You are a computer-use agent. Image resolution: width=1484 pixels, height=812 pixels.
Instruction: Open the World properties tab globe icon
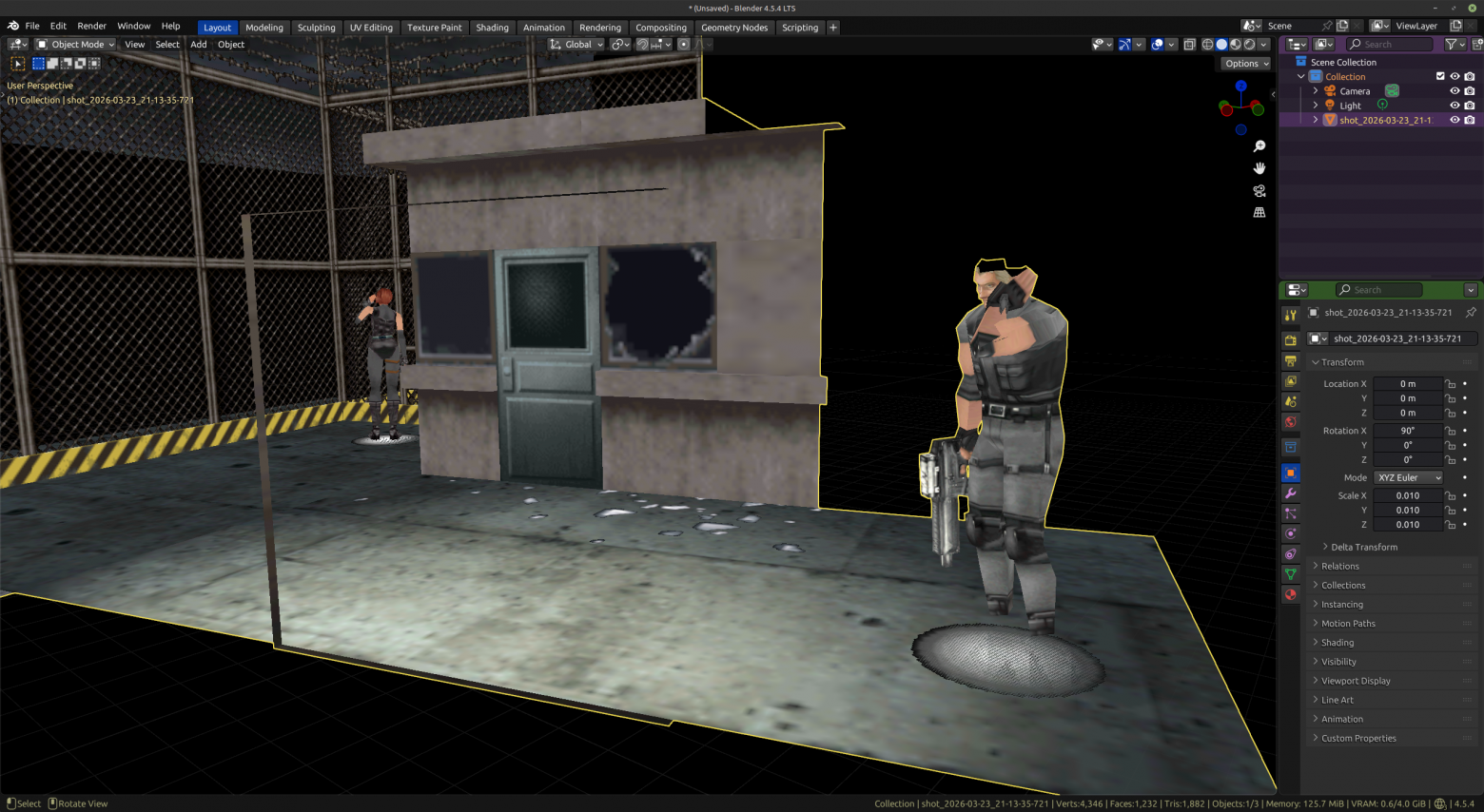pos(1291,421)
